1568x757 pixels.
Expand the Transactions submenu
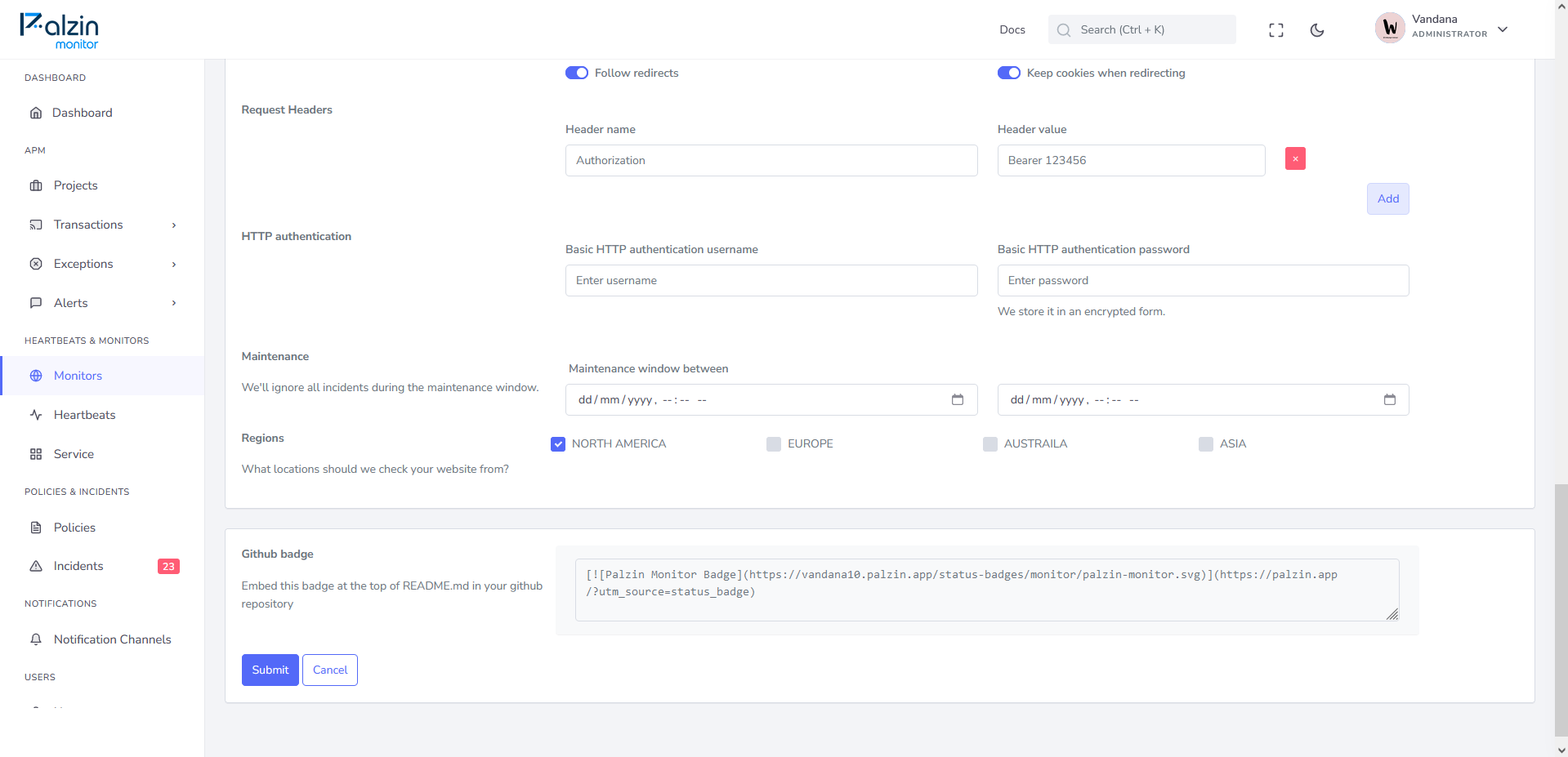(174, 225)
